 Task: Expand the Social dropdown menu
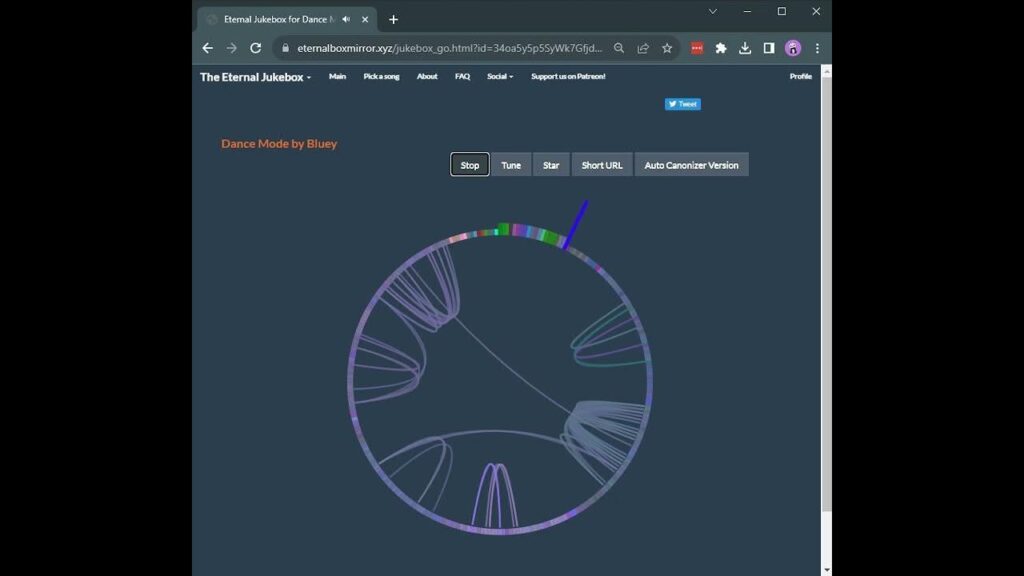500,77
